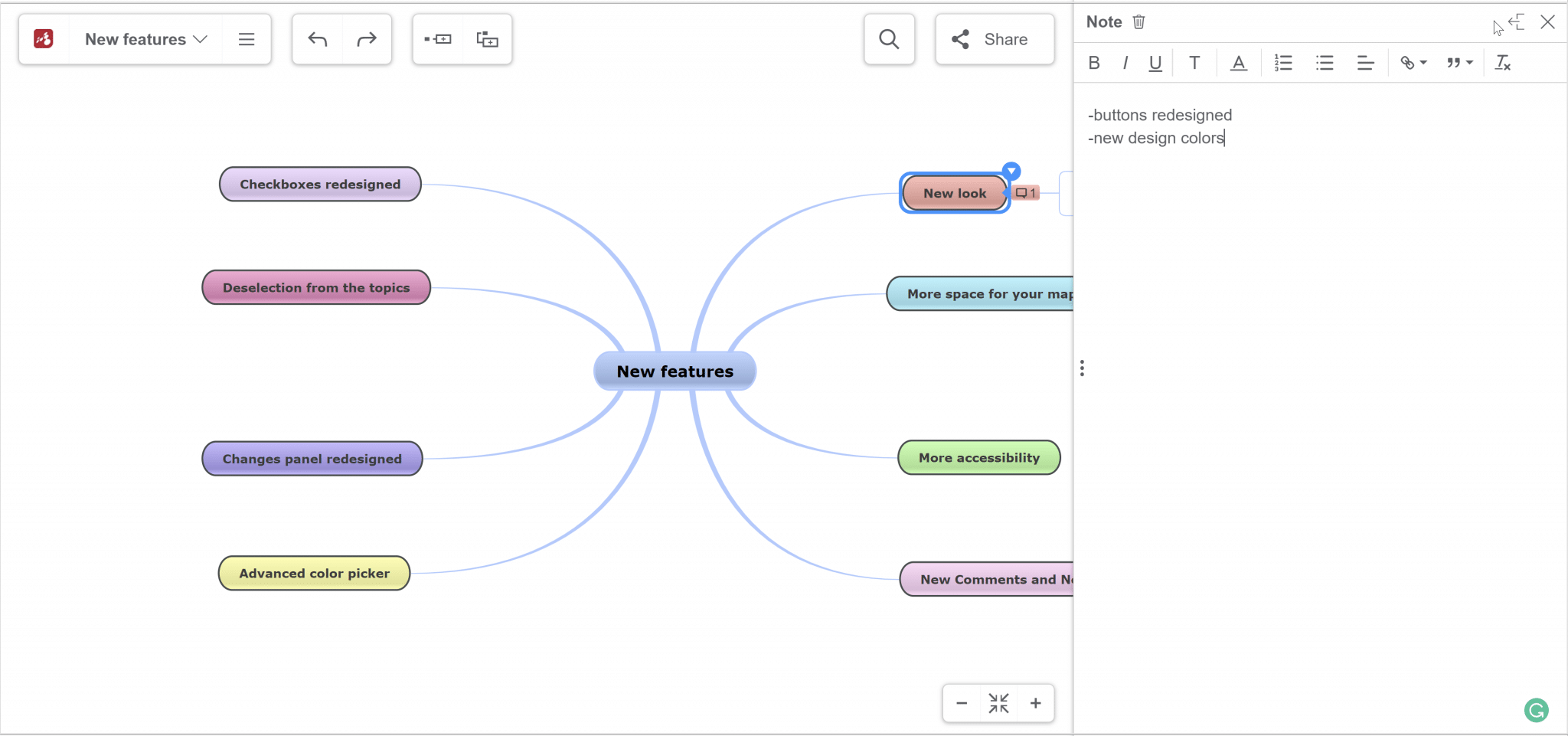The image size is (1568, 736).
Task: Open the comment on the New look topic
Action: pyautogui.click(x=1026, y=193)
